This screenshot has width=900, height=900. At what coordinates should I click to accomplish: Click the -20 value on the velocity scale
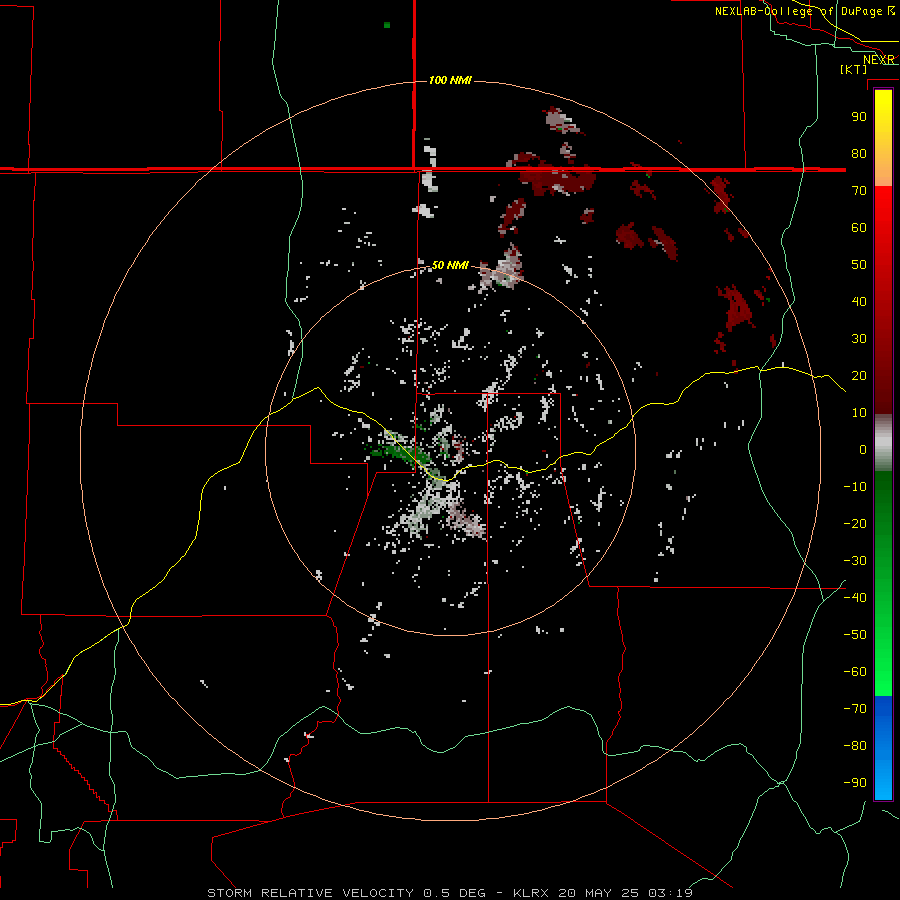click(855, 524)
